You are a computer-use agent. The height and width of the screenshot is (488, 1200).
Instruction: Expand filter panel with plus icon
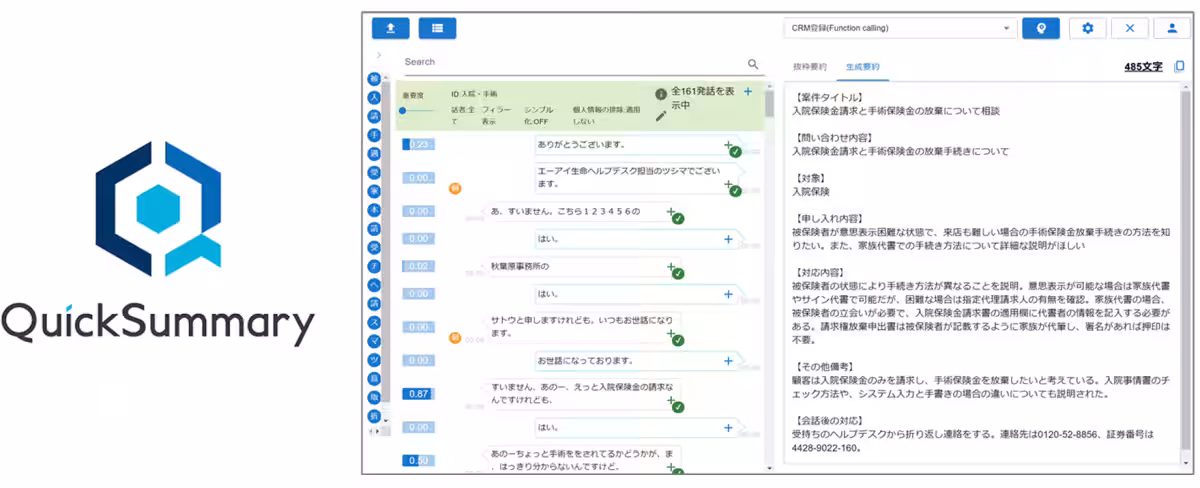point(747,91)
